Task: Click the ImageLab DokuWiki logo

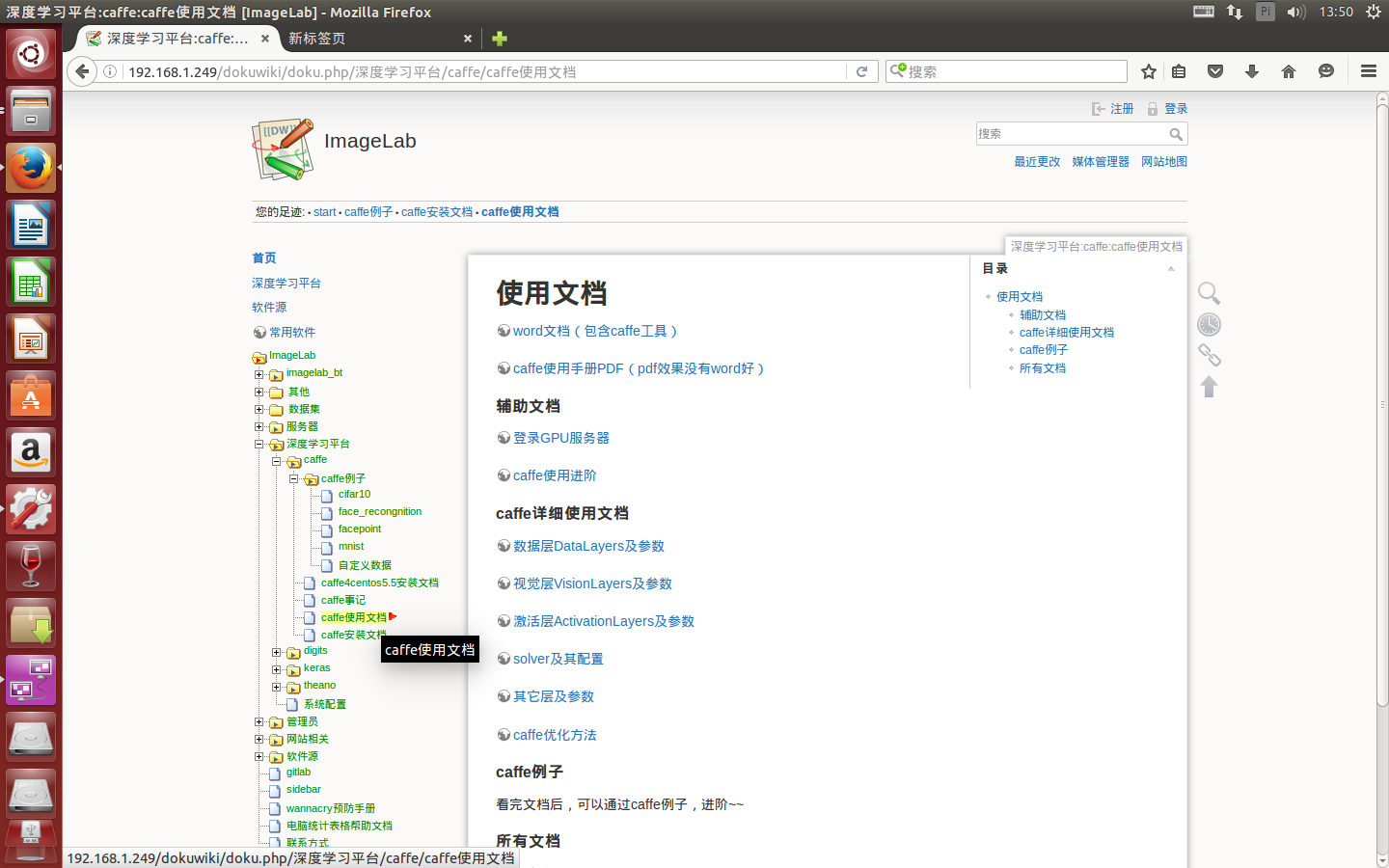Action: coord(284,149)
